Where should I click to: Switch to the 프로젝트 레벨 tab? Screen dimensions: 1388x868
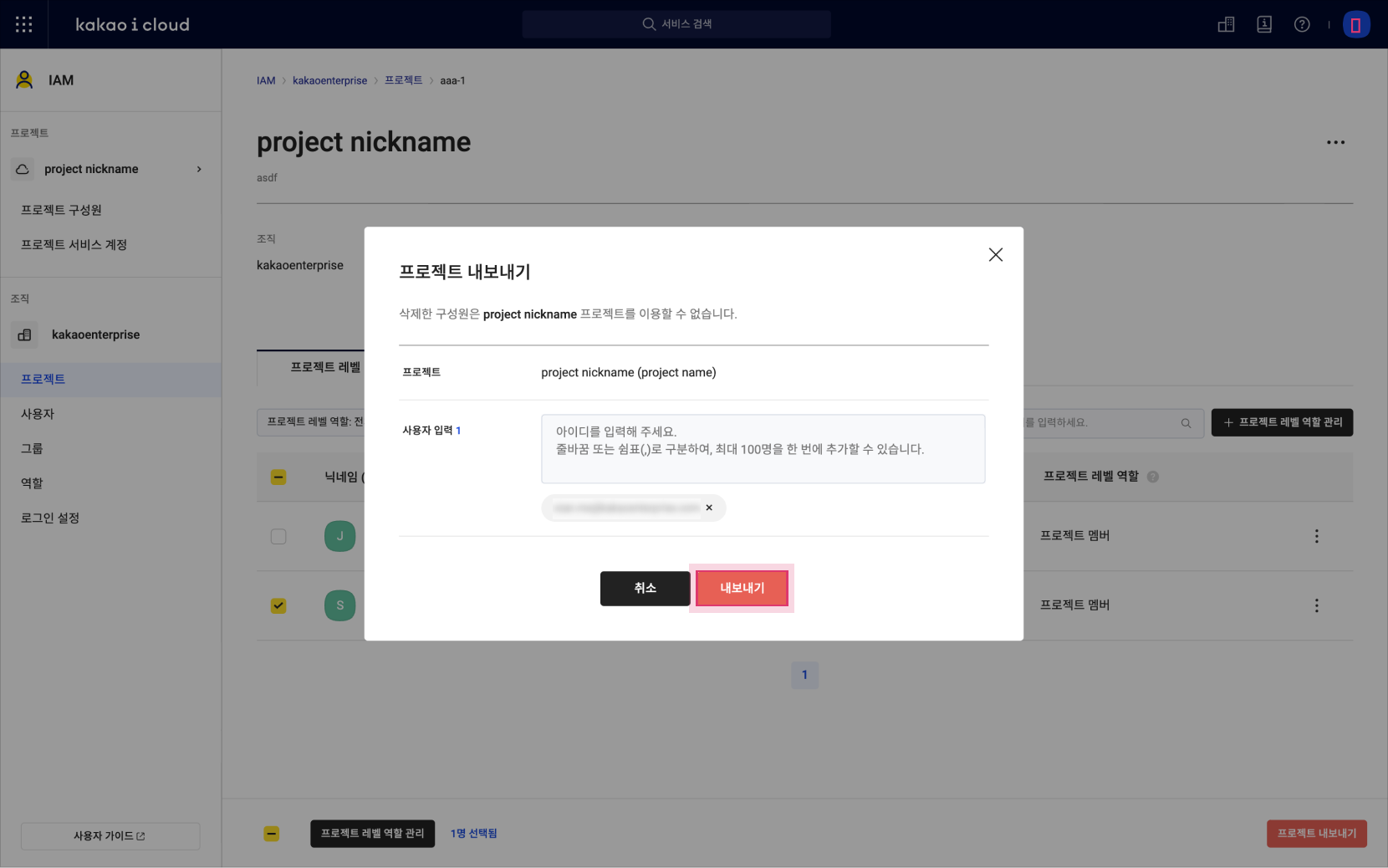pos(324,367)
